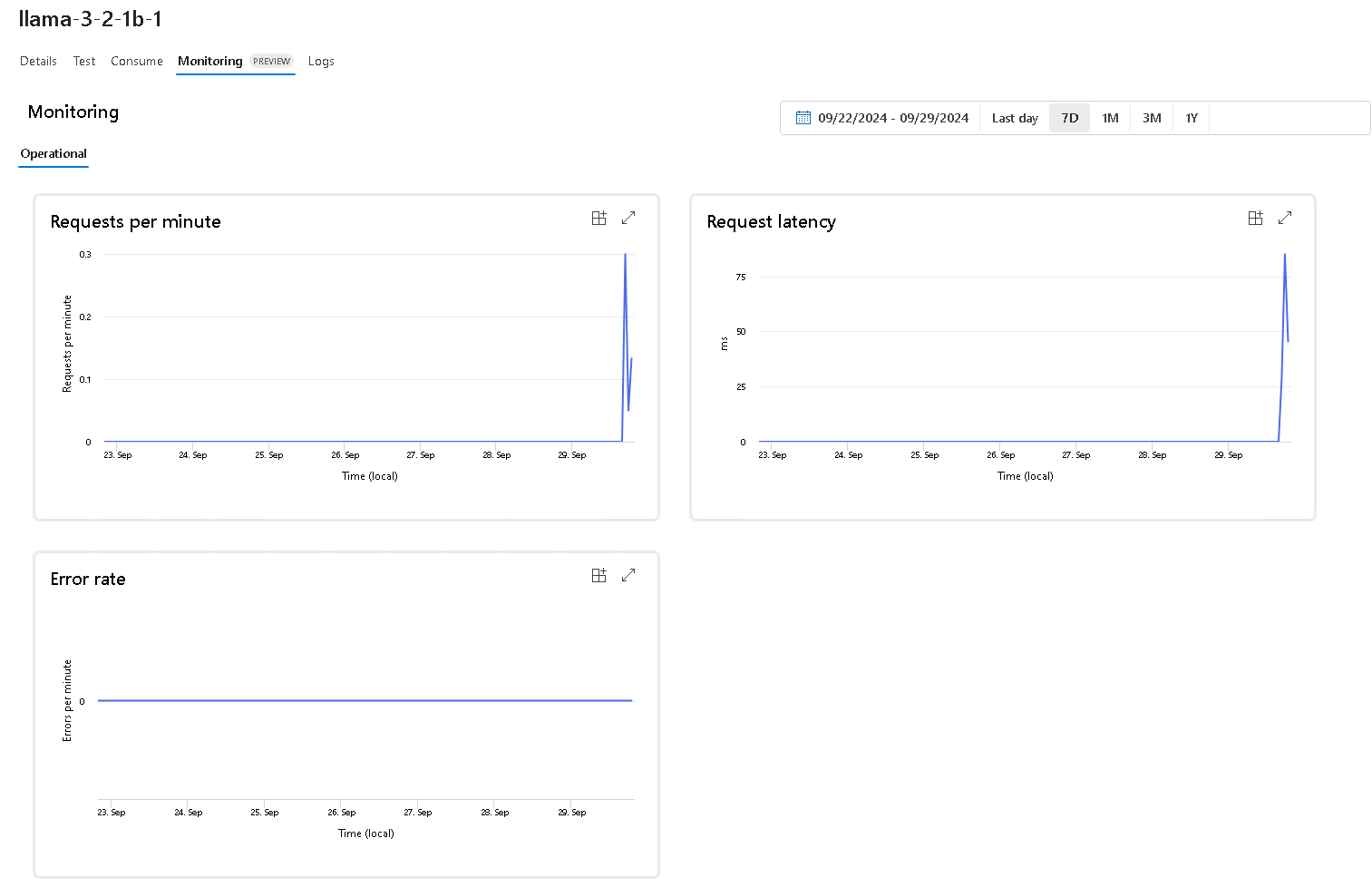This screenshot has height=887, width=1372.
Task: Open the Logs tab
Action: click(x=321, y=61)
